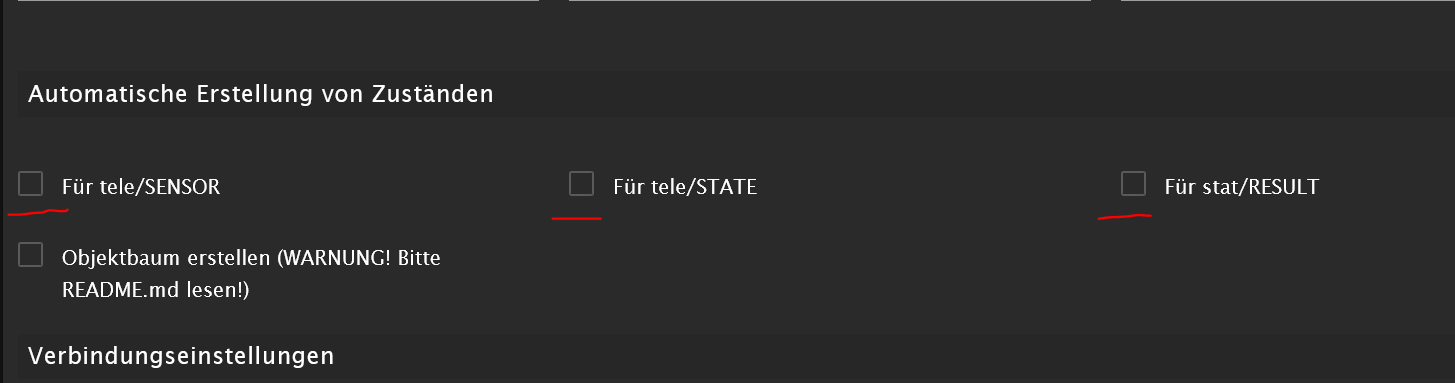The width and height of the screenshot is (1455, 383).
Task: Click the Für tele/STATE label text
Action: (x=685, y=186)
